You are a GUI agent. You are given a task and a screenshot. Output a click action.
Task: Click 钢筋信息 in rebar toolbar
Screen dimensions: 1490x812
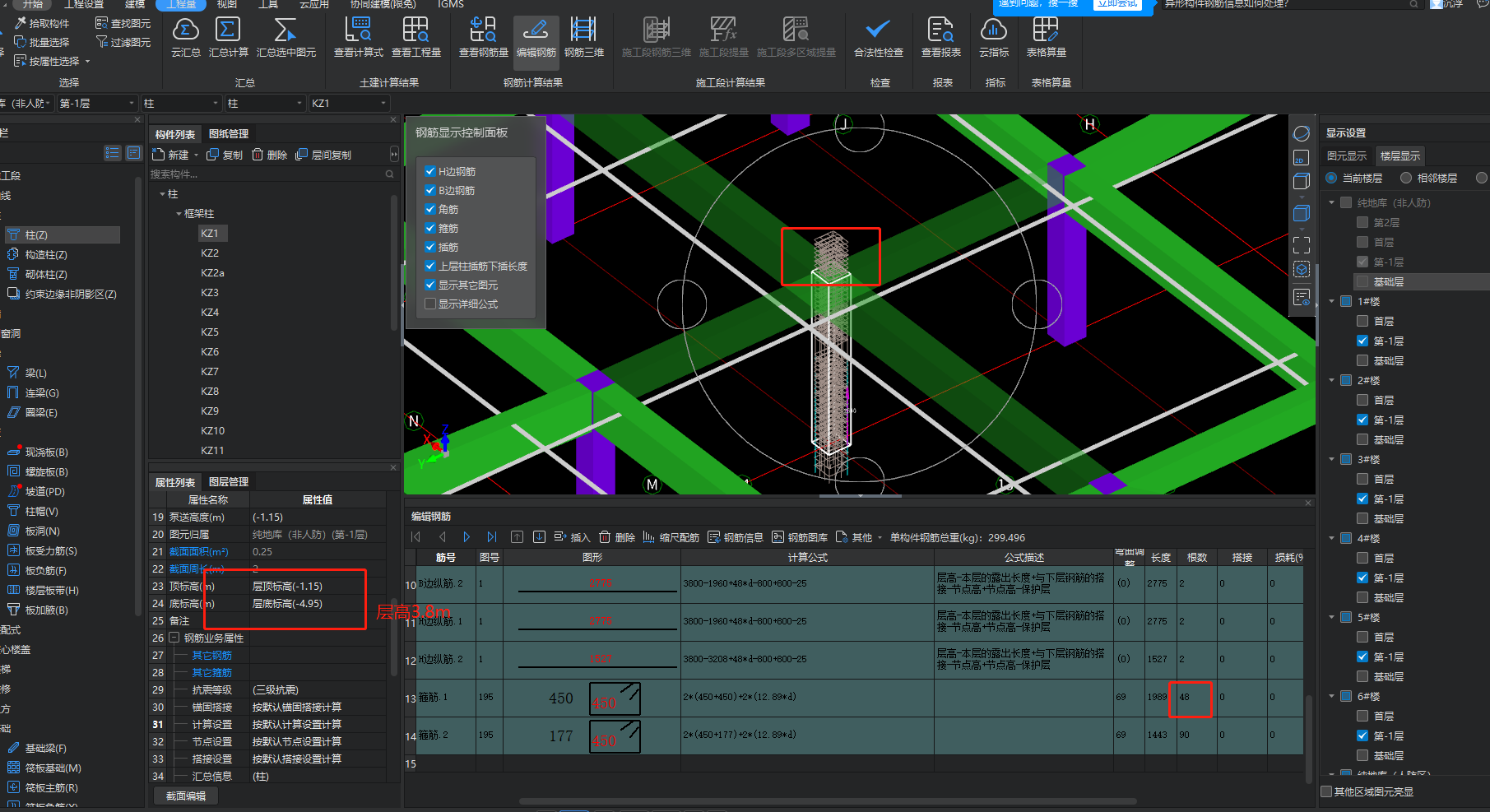736,537
